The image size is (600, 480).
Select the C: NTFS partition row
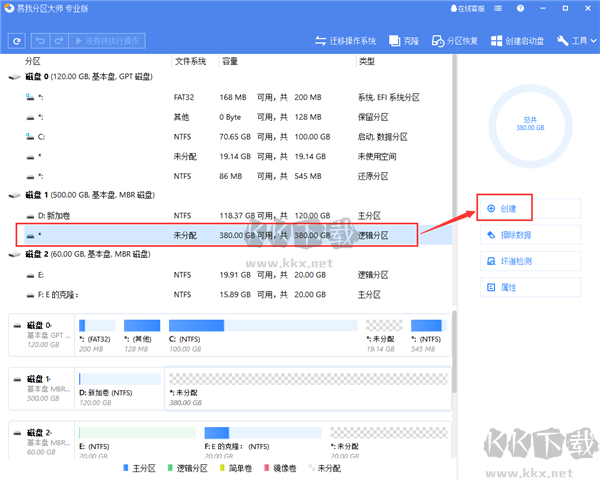click(x=237, y=137)
